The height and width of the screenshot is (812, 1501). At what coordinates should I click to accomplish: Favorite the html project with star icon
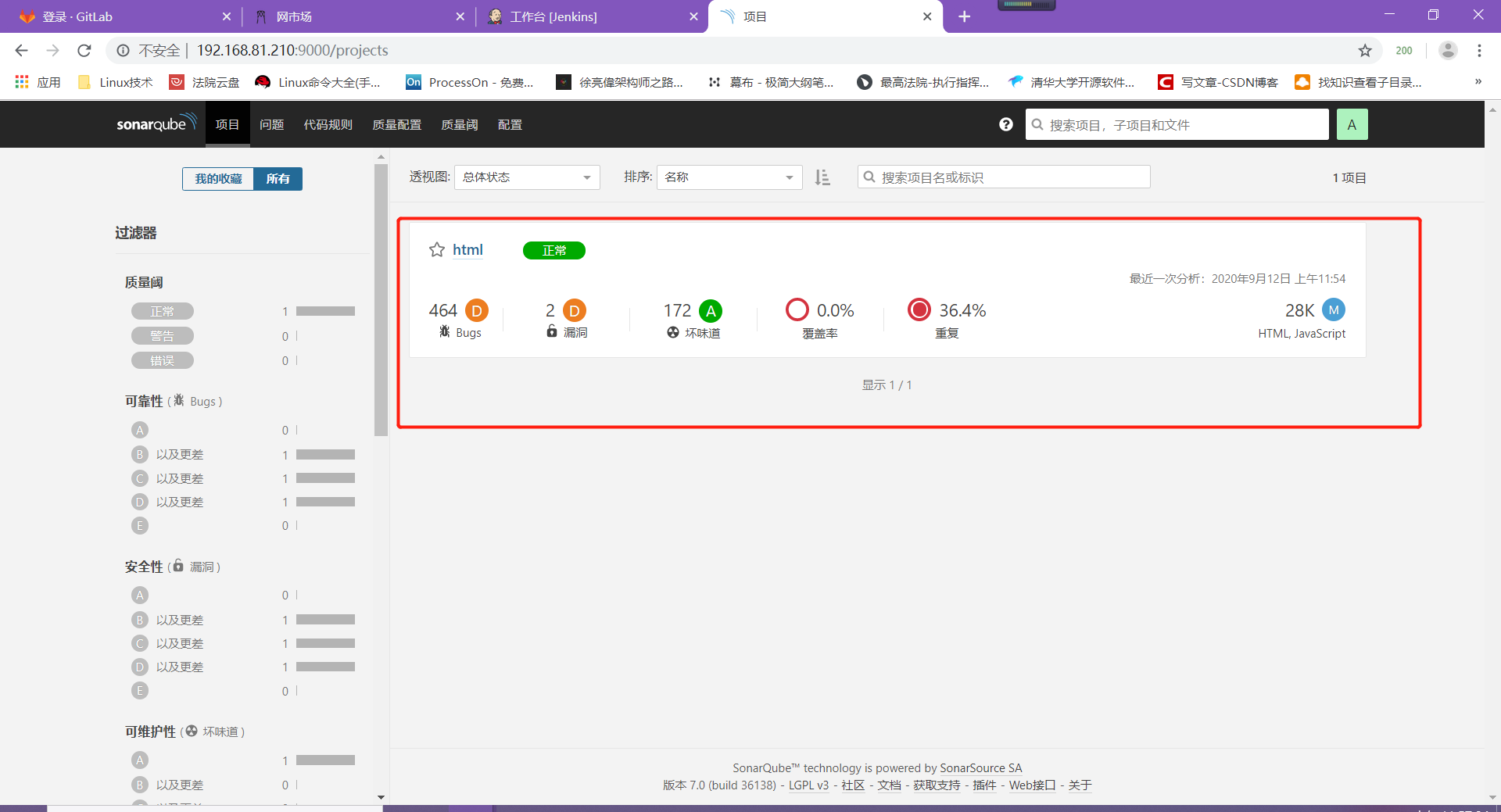[437, 250]
